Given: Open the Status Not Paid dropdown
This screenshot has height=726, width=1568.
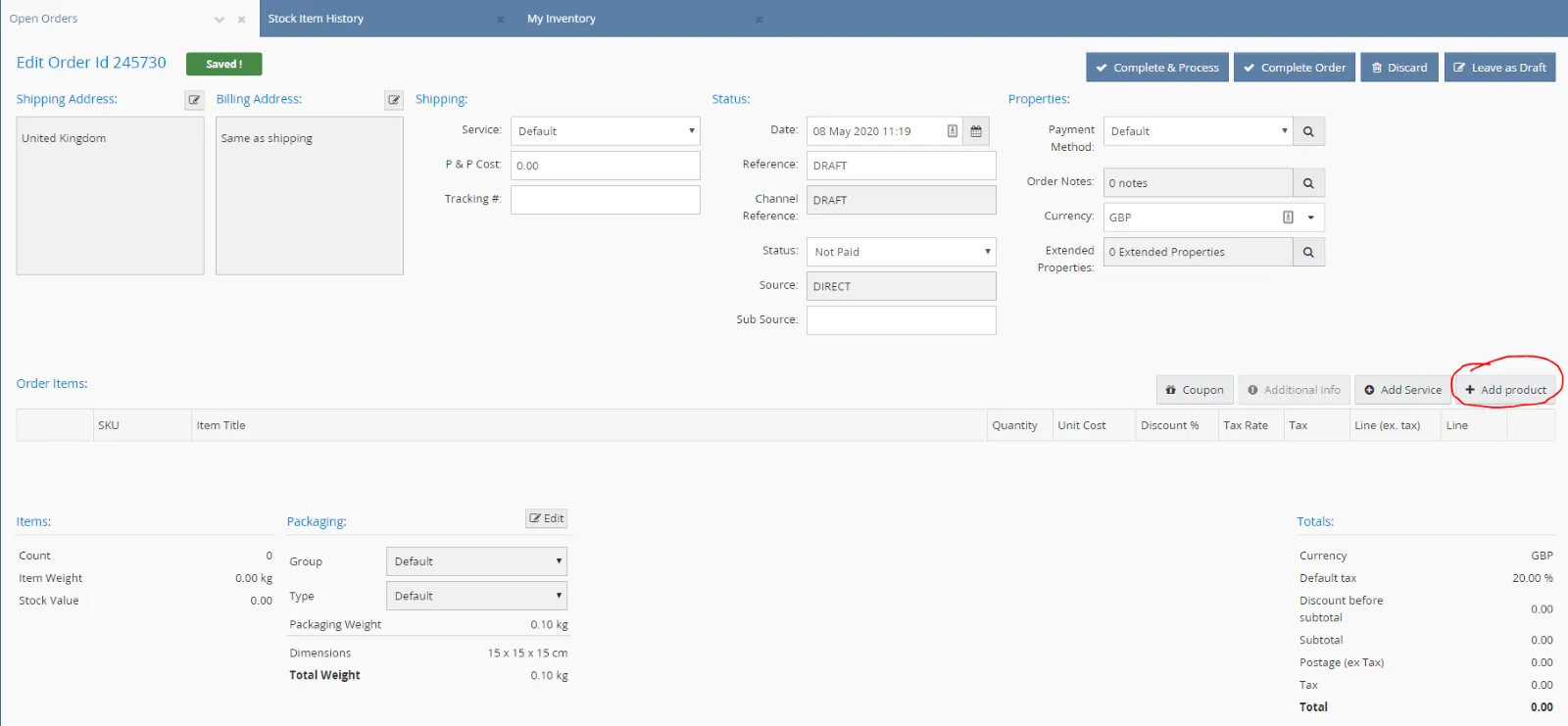Looking at the screenshot, I should point(902,252).
